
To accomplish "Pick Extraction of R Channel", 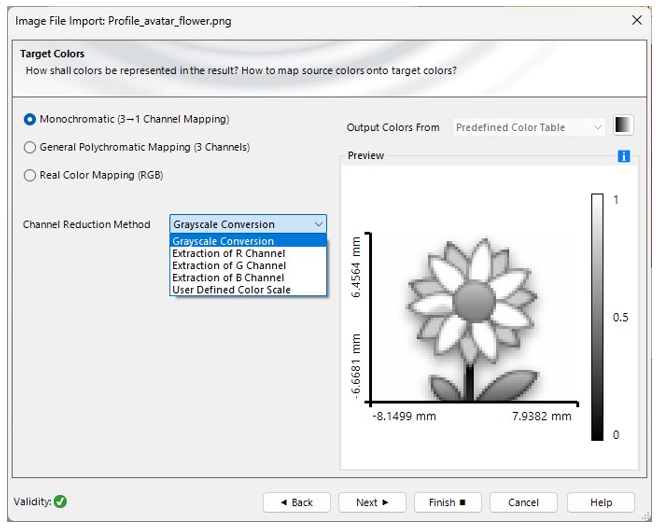I will (248, 254).
